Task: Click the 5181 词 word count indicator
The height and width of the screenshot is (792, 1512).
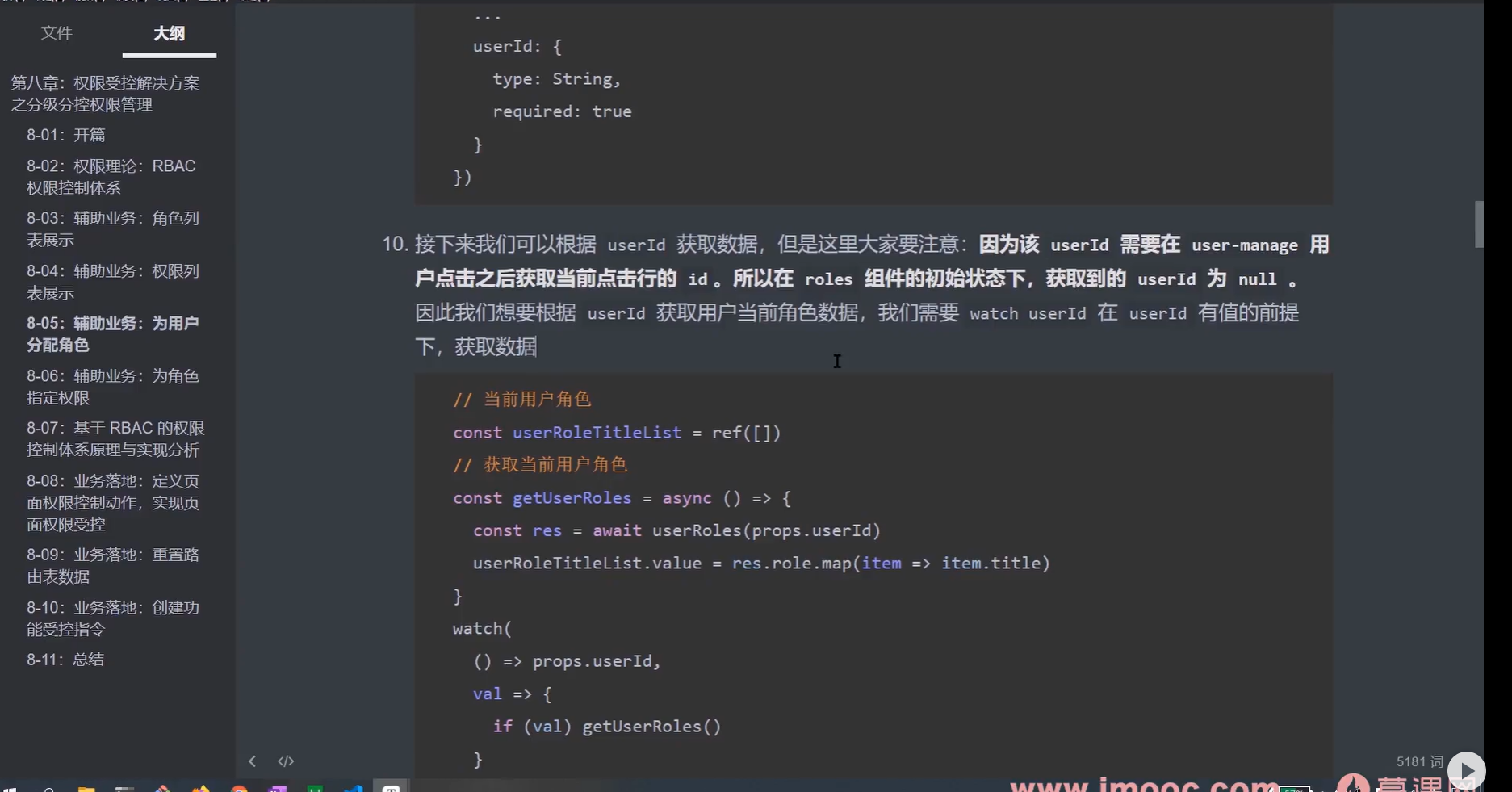Action: pyautogui.click(x=1418, y=761)
